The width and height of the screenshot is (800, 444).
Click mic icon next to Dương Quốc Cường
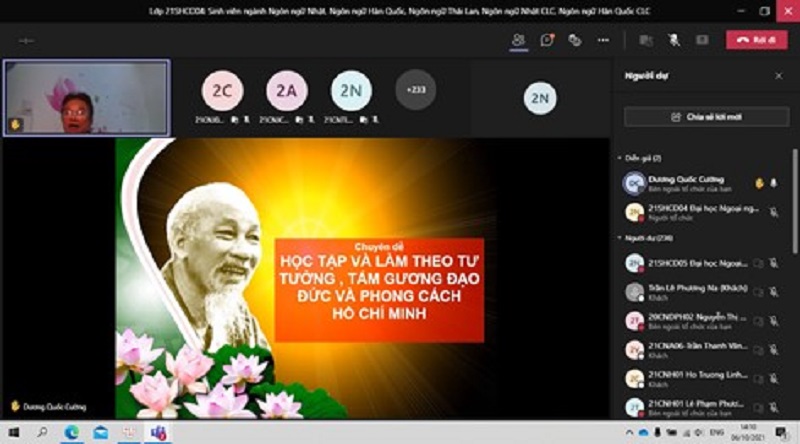tap(773, 182)
